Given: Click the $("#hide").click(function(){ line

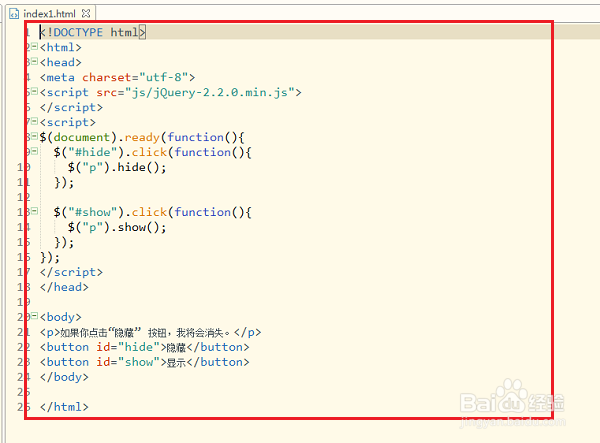Looking at the screenshot, I should pos(152,152).
